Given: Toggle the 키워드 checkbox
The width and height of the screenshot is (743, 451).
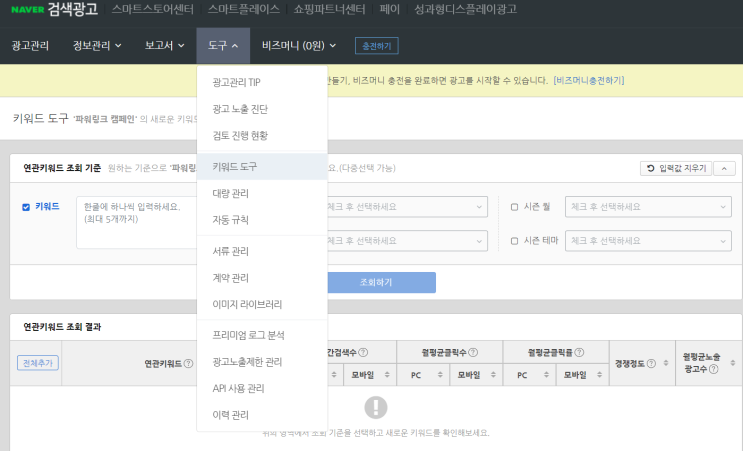Looking at the screenshot, I should pos(26,207).
